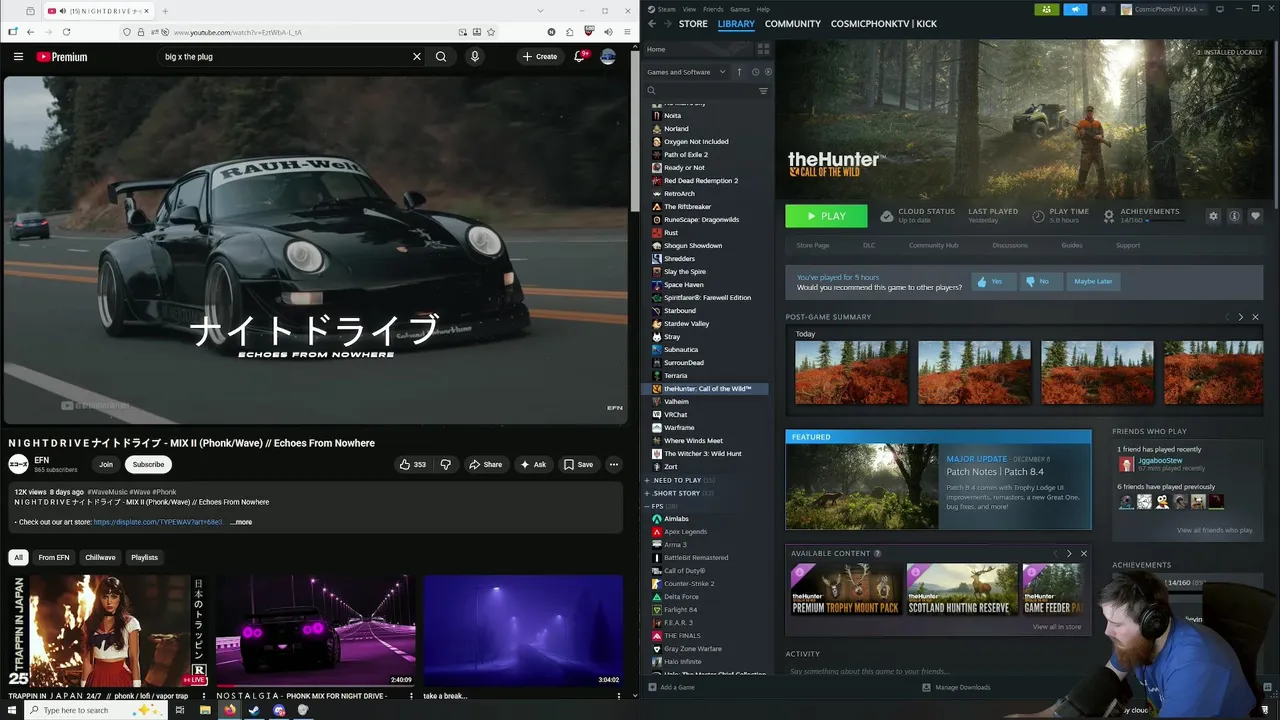This screenshot has height=720, width=1280.
Task: Select the Chillwave filter chip
Action: [100, 557]
